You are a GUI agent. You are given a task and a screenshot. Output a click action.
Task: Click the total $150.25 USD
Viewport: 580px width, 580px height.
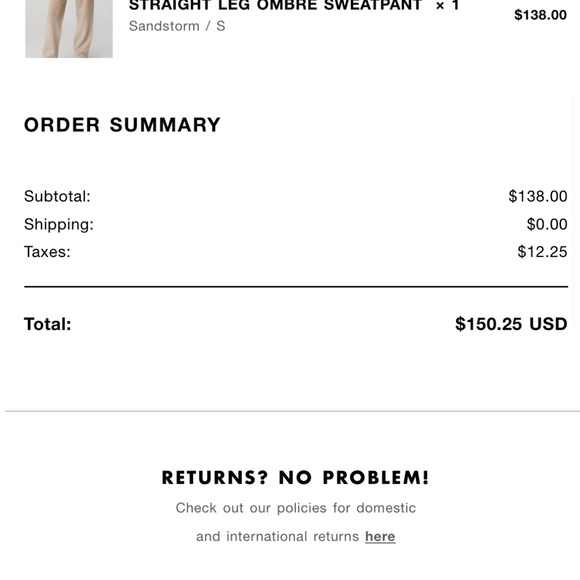tap(511, 324)
